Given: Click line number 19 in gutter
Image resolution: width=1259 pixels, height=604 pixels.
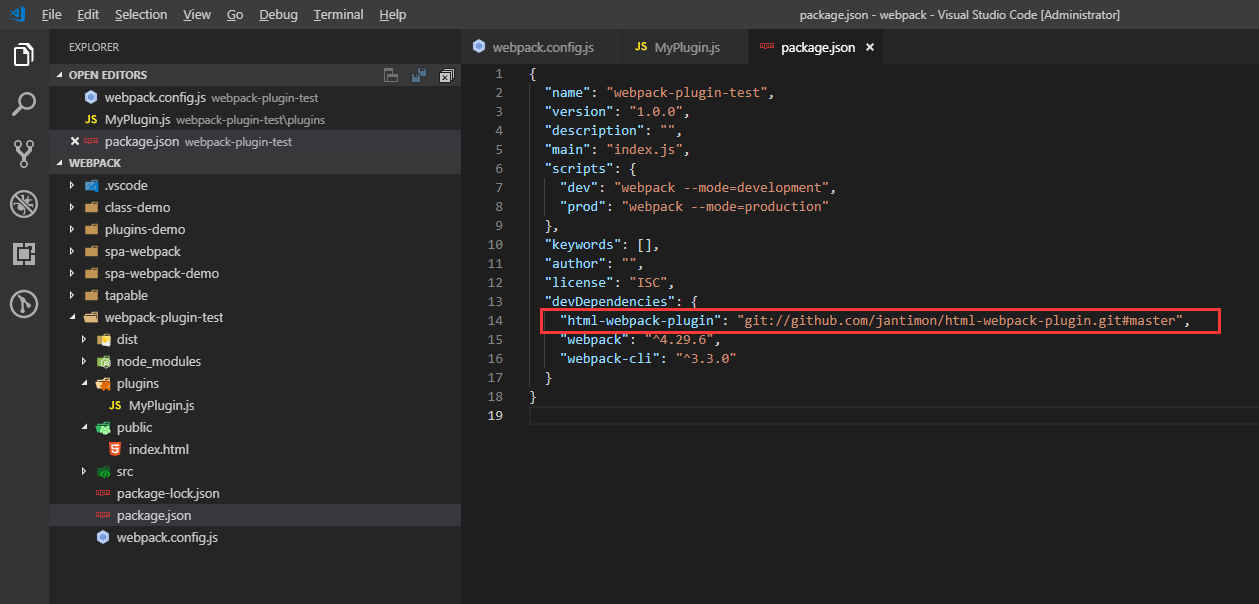Looking at the screenshot, I should [x=495, y=416].
